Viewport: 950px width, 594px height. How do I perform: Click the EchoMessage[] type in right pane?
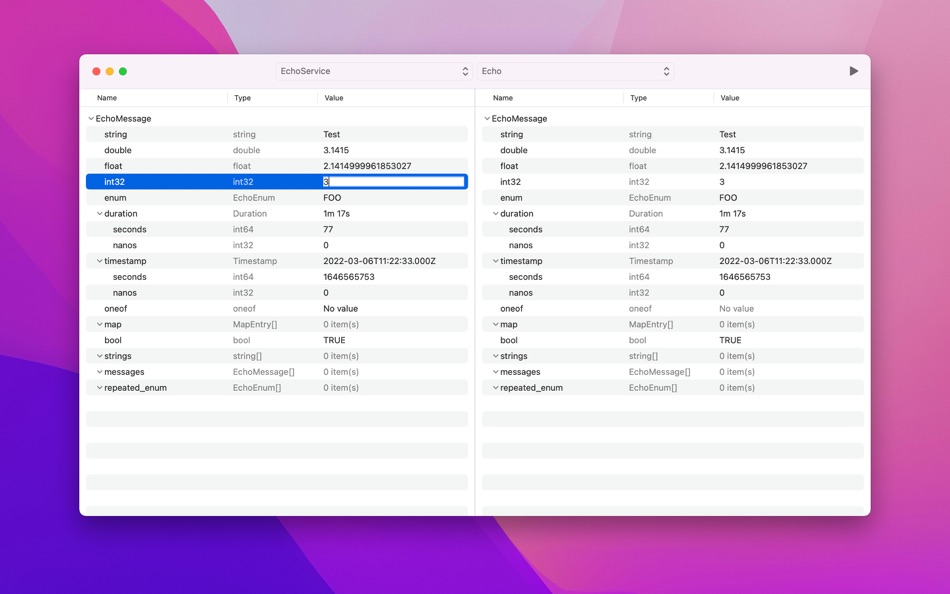pyautogui.click(x=660, y=372)
